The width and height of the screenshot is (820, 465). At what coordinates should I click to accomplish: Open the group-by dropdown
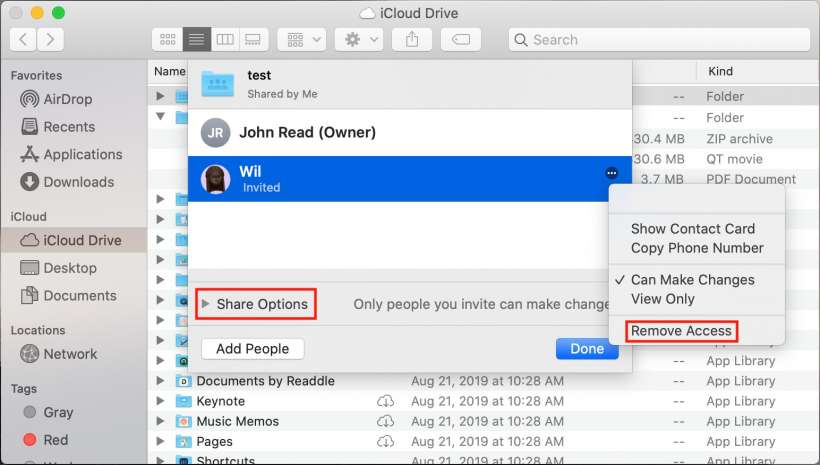302,40
